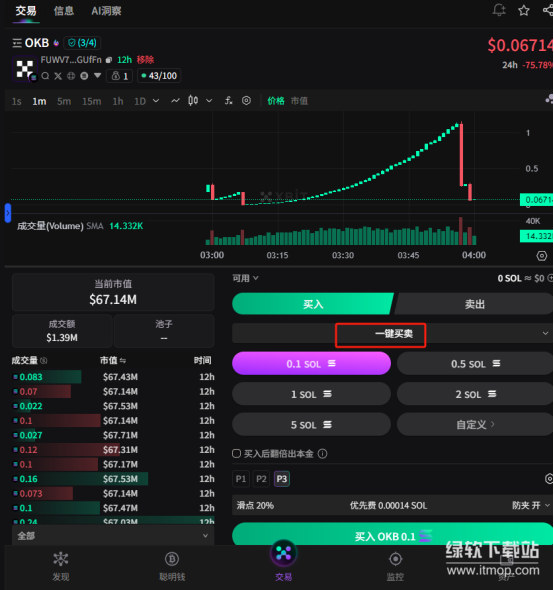This screenshot has width=554, height=590.
Task: Select preset P1
Action: (x=241, y=479)
